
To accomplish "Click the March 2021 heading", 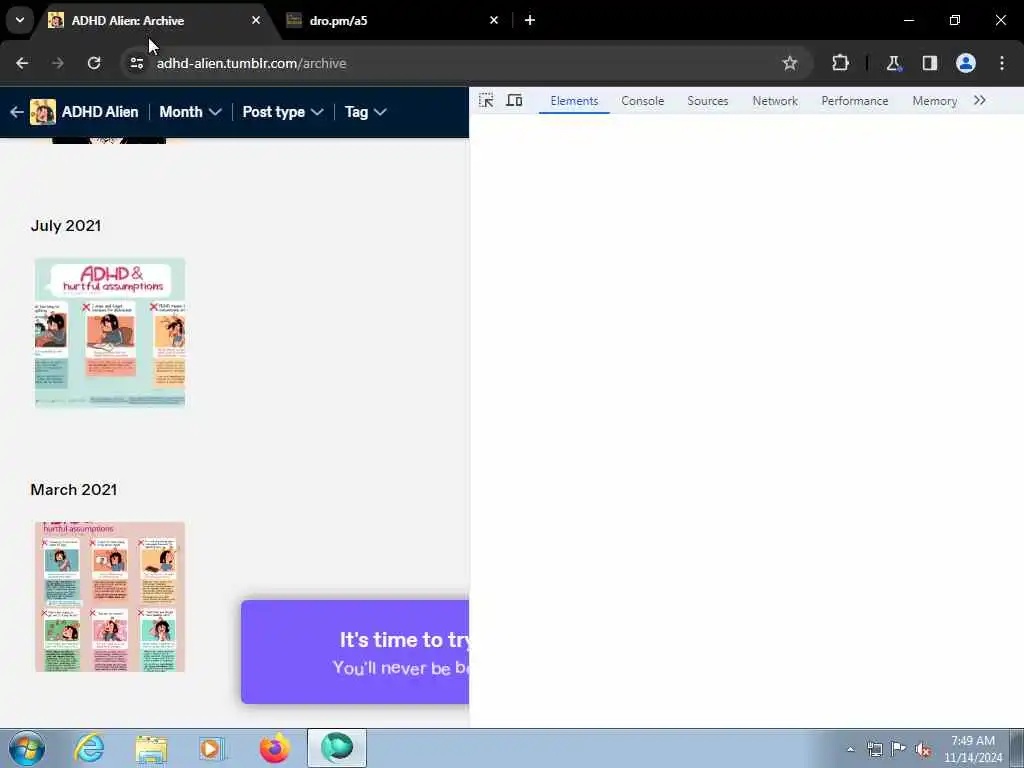I will coord(74,490).
